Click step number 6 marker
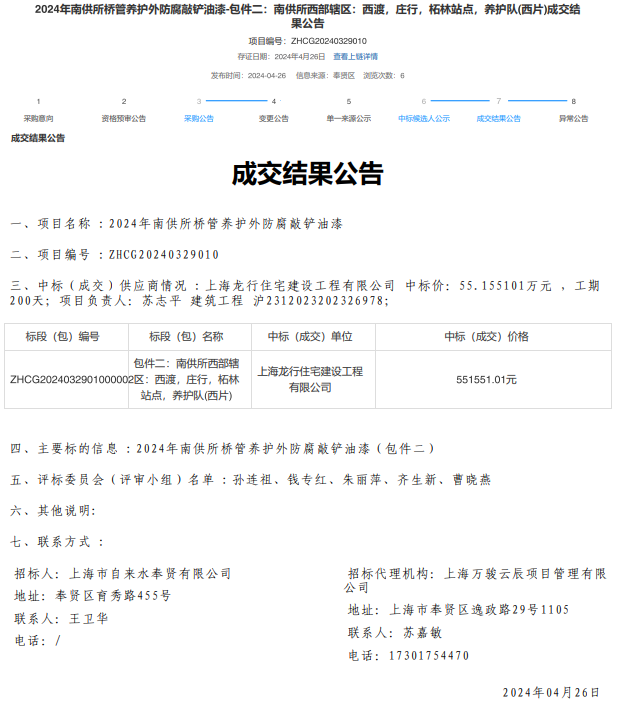Image resolution: width=619 pixels, height=702 pixels. (x=424, y=101)
